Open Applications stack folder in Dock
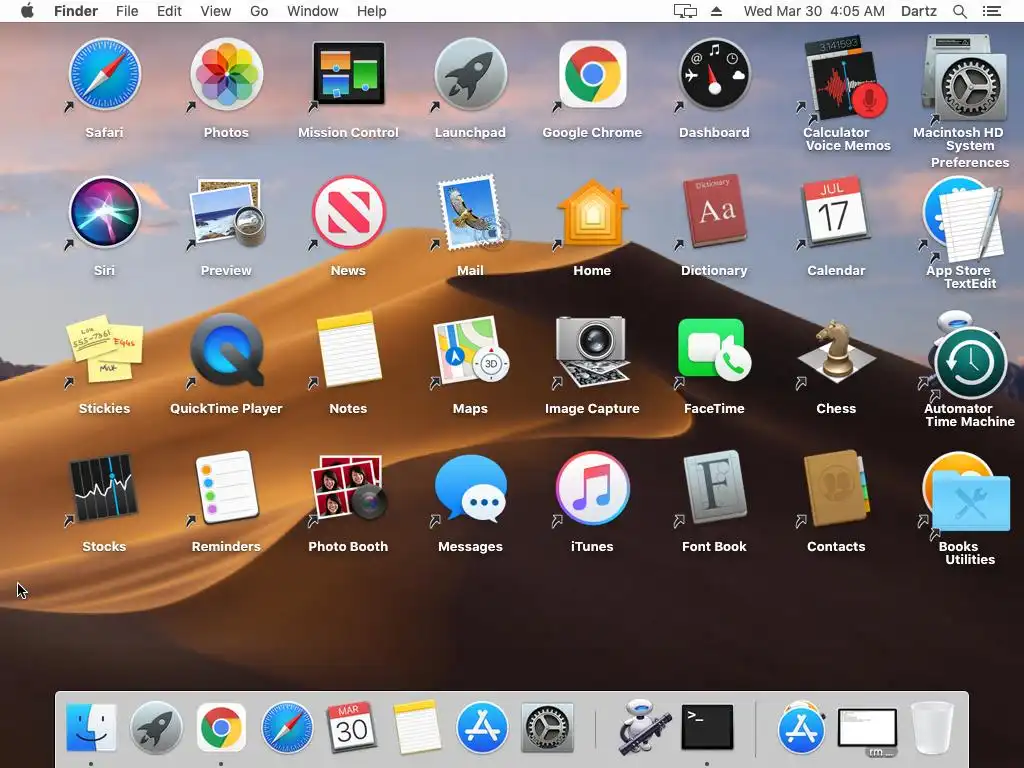This screenshot has height=768, width=1024. pyautogui.click(x=801, y=727)
